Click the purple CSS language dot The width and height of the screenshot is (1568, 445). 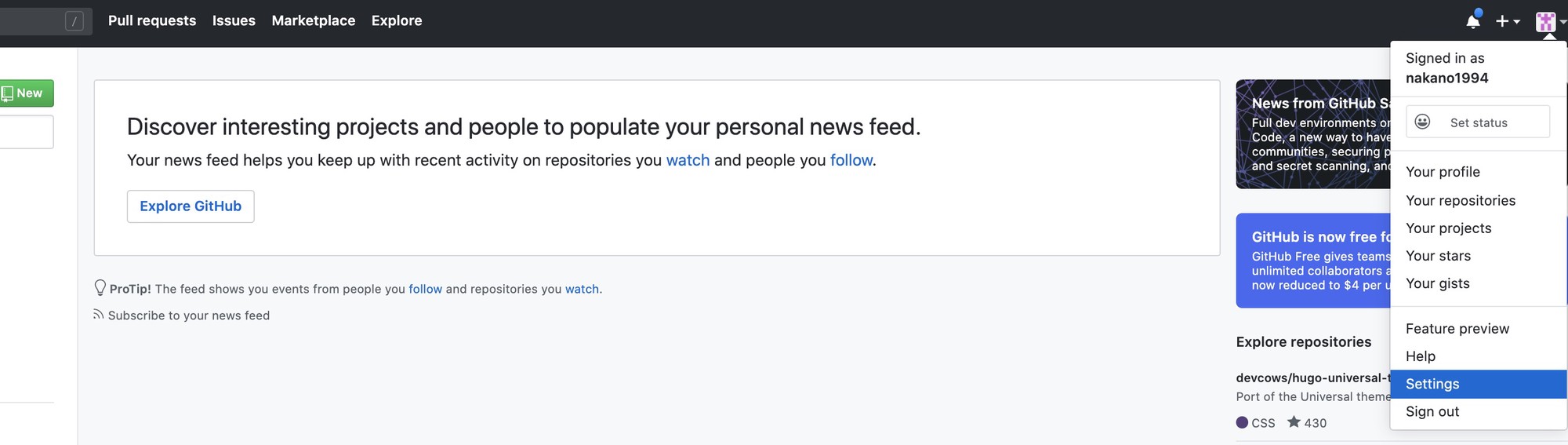(x=1242, y=422)
